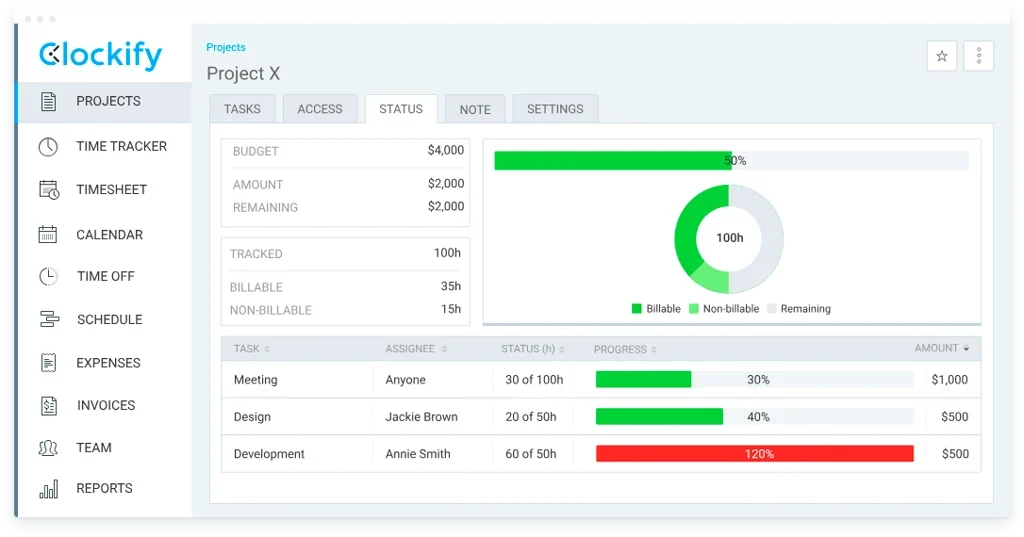
Task: Click the 50% budget progress bar
Action: [731, 161]
